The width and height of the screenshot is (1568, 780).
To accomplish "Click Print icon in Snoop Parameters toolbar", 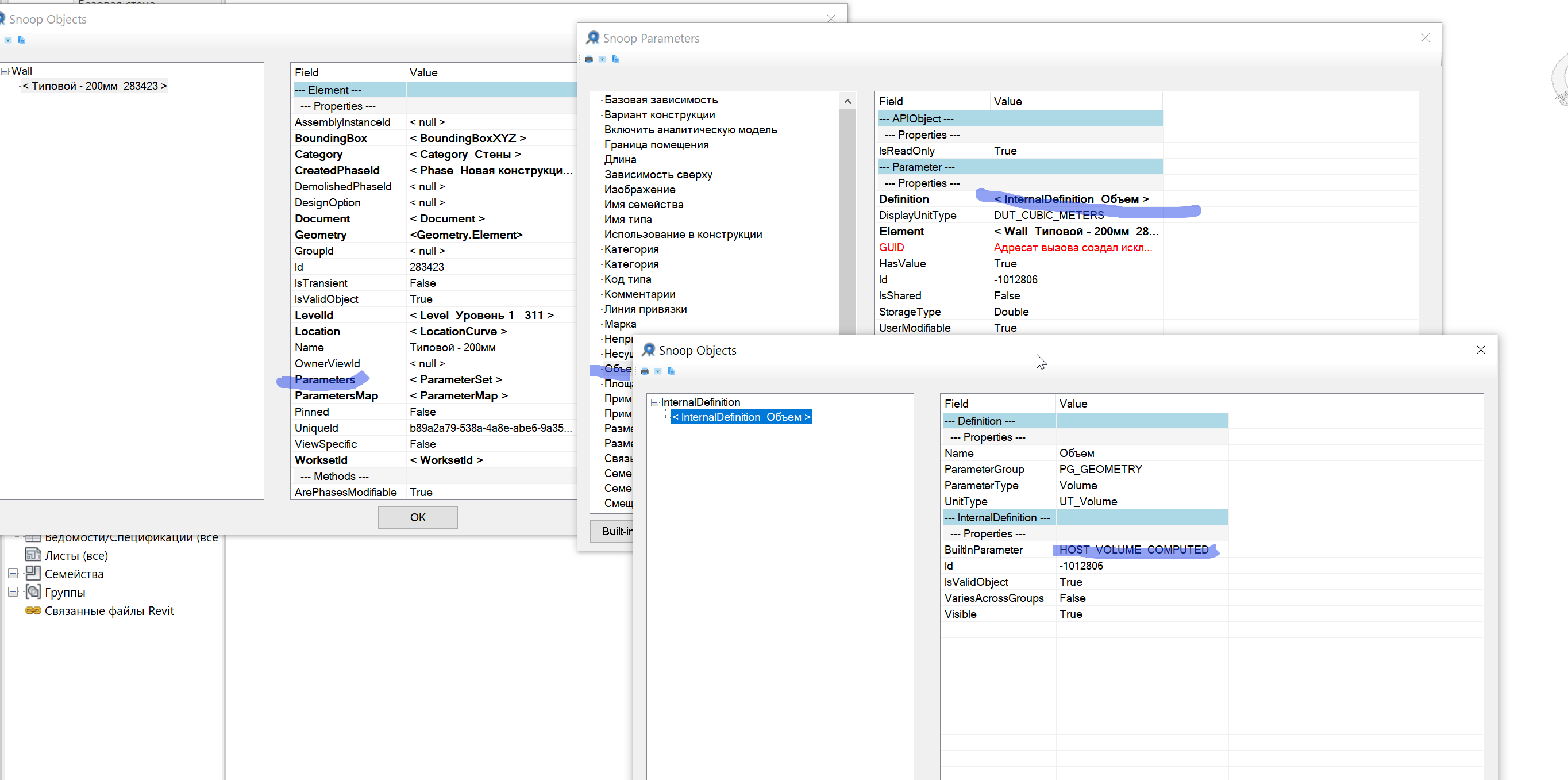I will tap(588, 59).
